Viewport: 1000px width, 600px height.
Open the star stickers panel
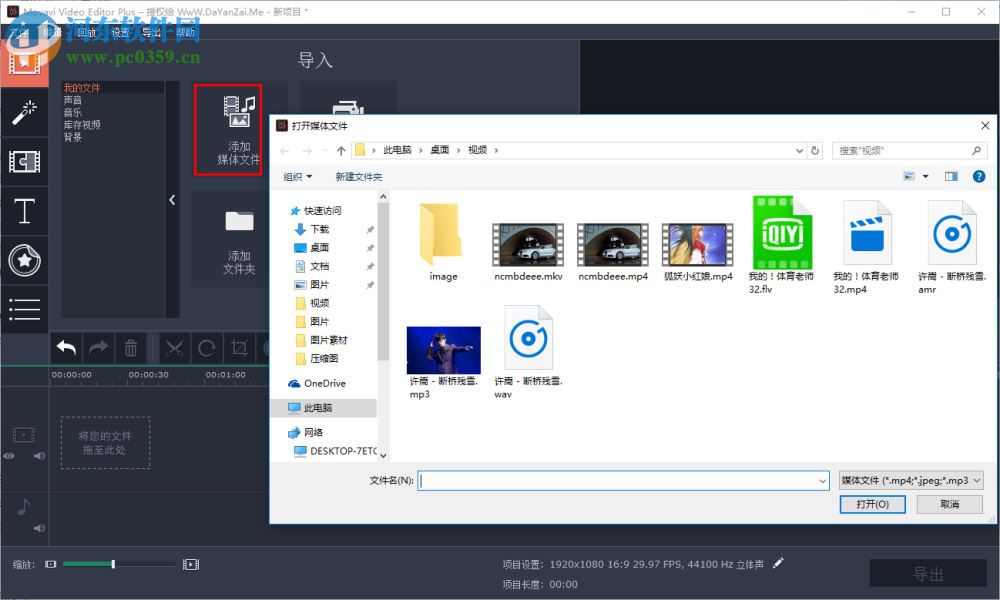pyautogui.click(x=25, y=260)
